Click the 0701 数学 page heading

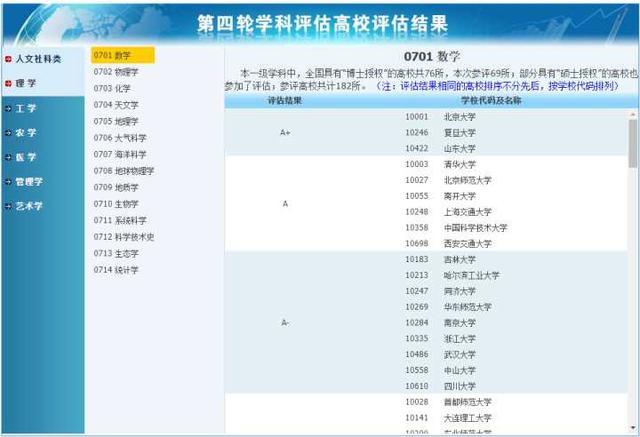[431, 56]
